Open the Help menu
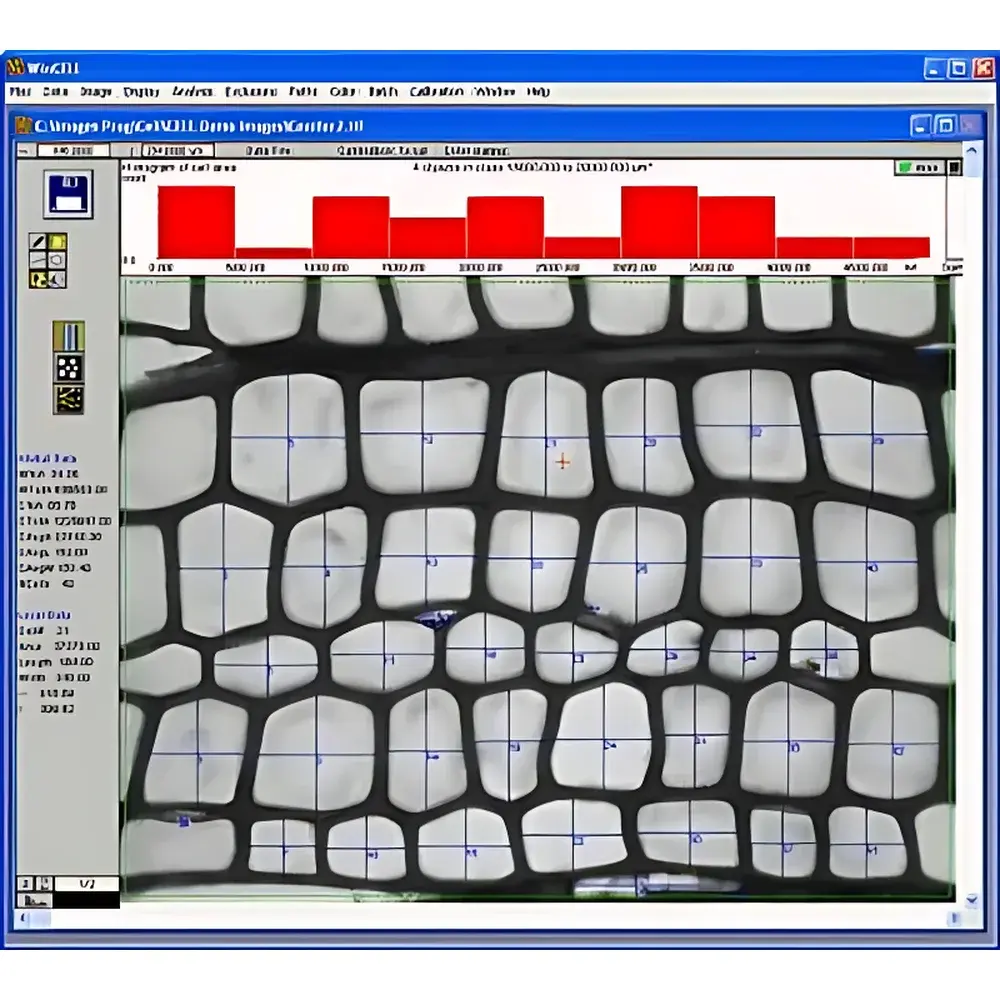 tap(538, 92)
